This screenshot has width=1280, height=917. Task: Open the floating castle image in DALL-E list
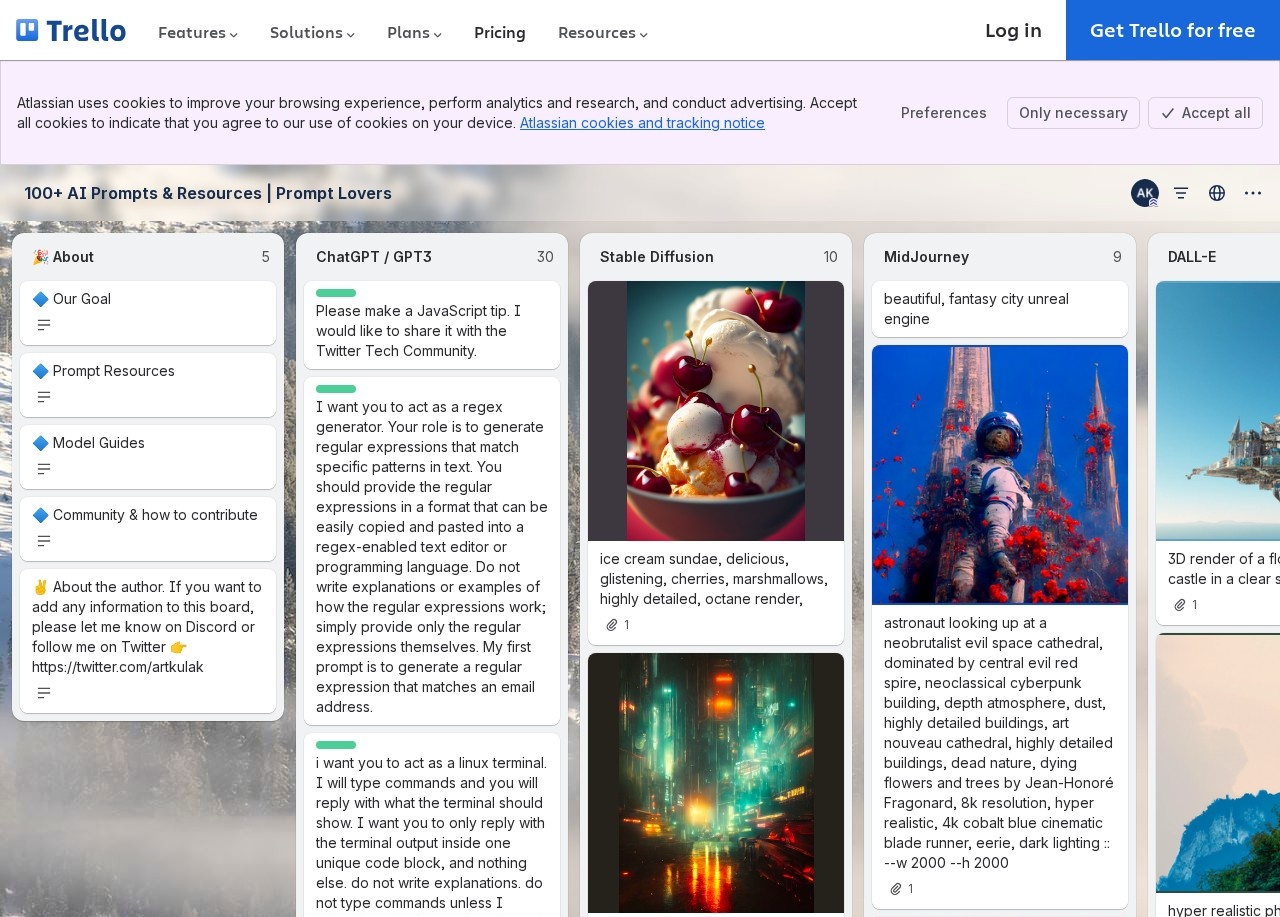coord(1218,411)
